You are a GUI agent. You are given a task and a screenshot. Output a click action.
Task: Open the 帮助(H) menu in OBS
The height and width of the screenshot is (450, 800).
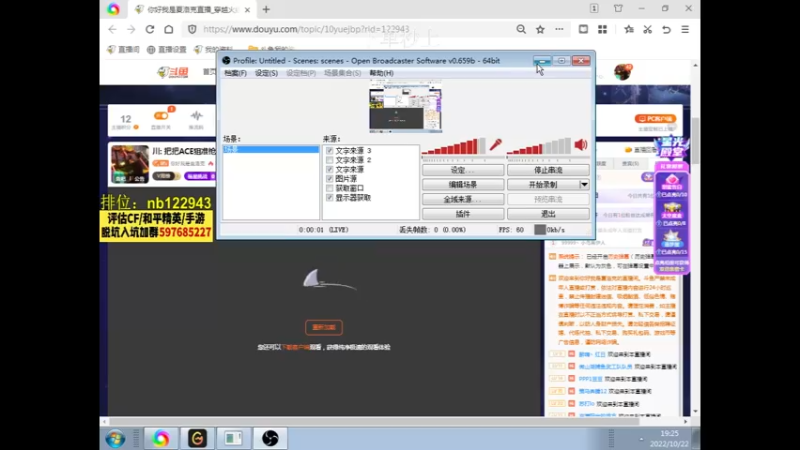tap(381, 73)
